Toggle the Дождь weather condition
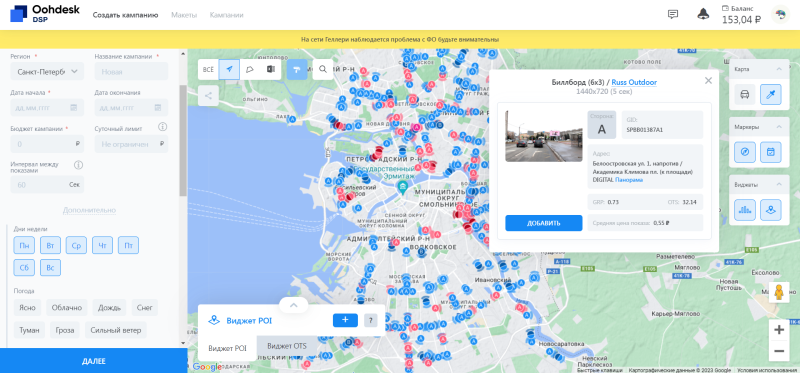 pos(109,308)
